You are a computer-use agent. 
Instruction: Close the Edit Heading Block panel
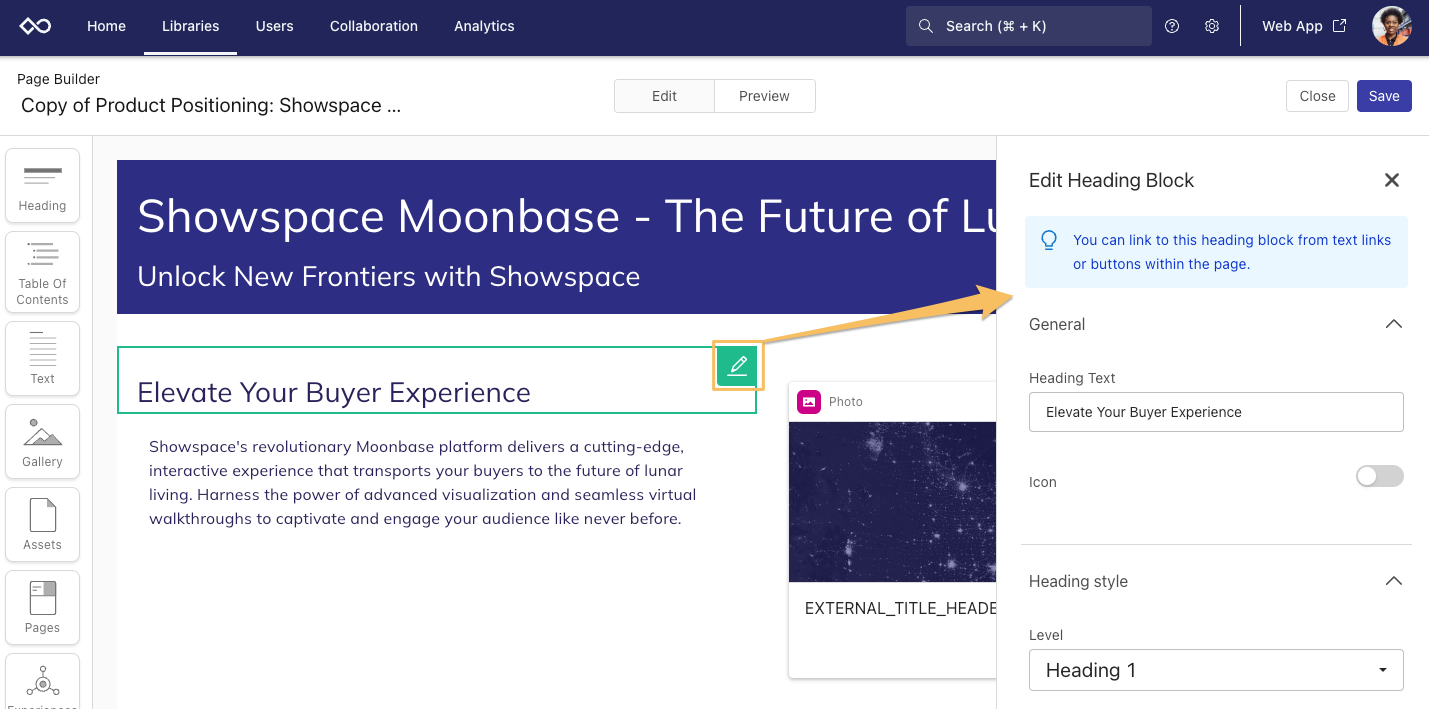[x=1391, y=180]
